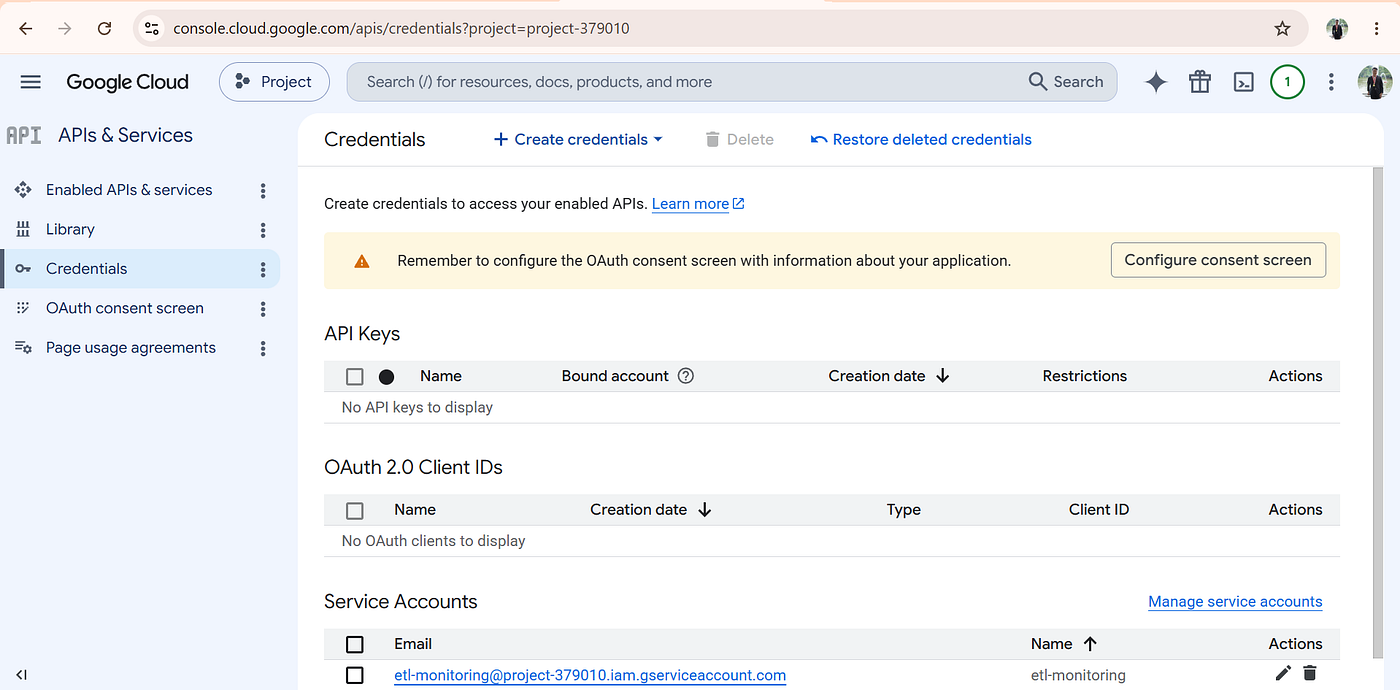The width and height of the screenshot is (1400, 690).
Task: Open the hamburger navigation menu
Action: pyautogui.click(x=31, y=82)
